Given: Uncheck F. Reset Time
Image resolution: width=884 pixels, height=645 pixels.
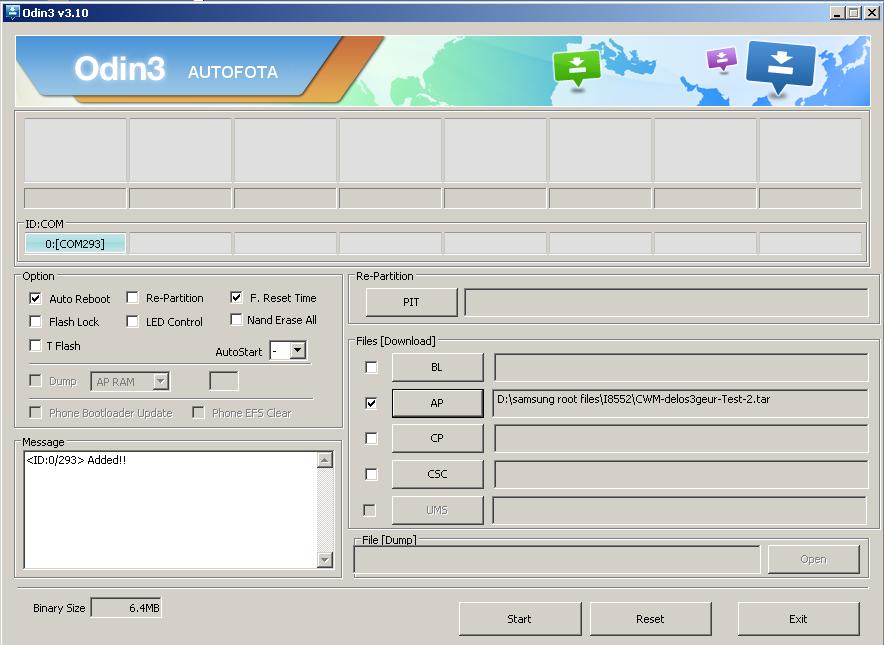Looking at the screenshot, I should pos(236,297).
